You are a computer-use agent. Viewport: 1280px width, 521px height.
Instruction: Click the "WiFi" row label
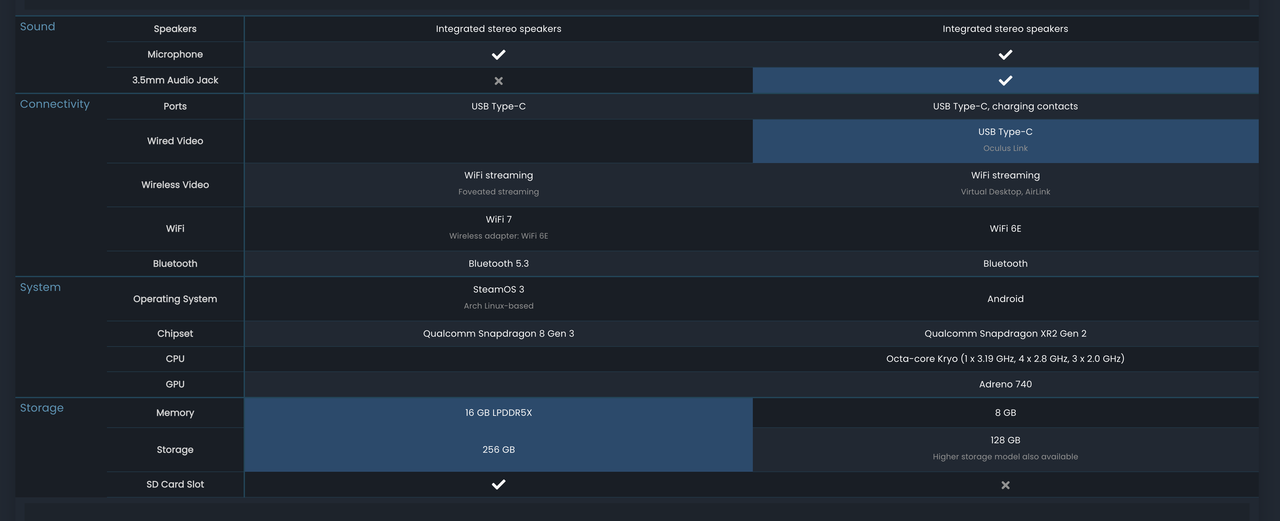pyautogui.click(x=175, y=229)
